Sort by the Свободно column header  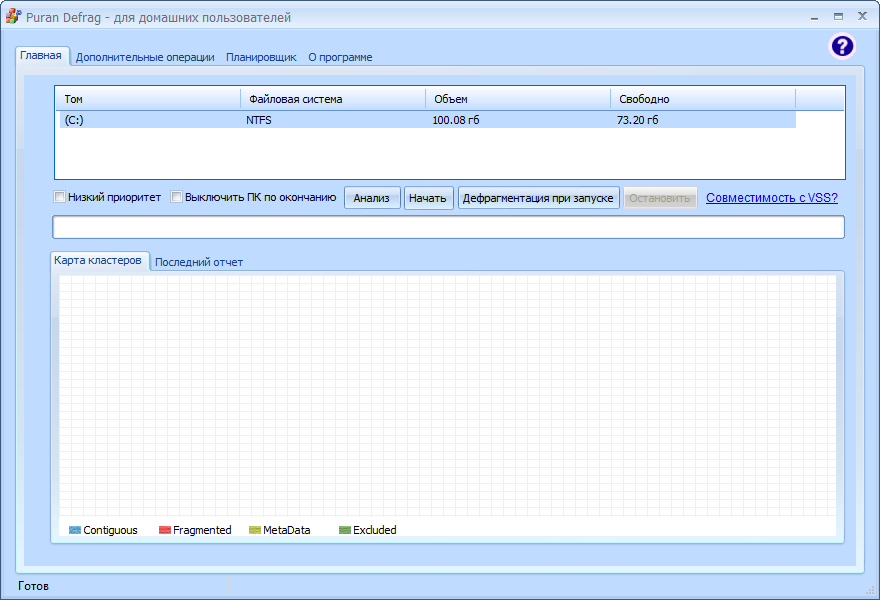point(703,99)
